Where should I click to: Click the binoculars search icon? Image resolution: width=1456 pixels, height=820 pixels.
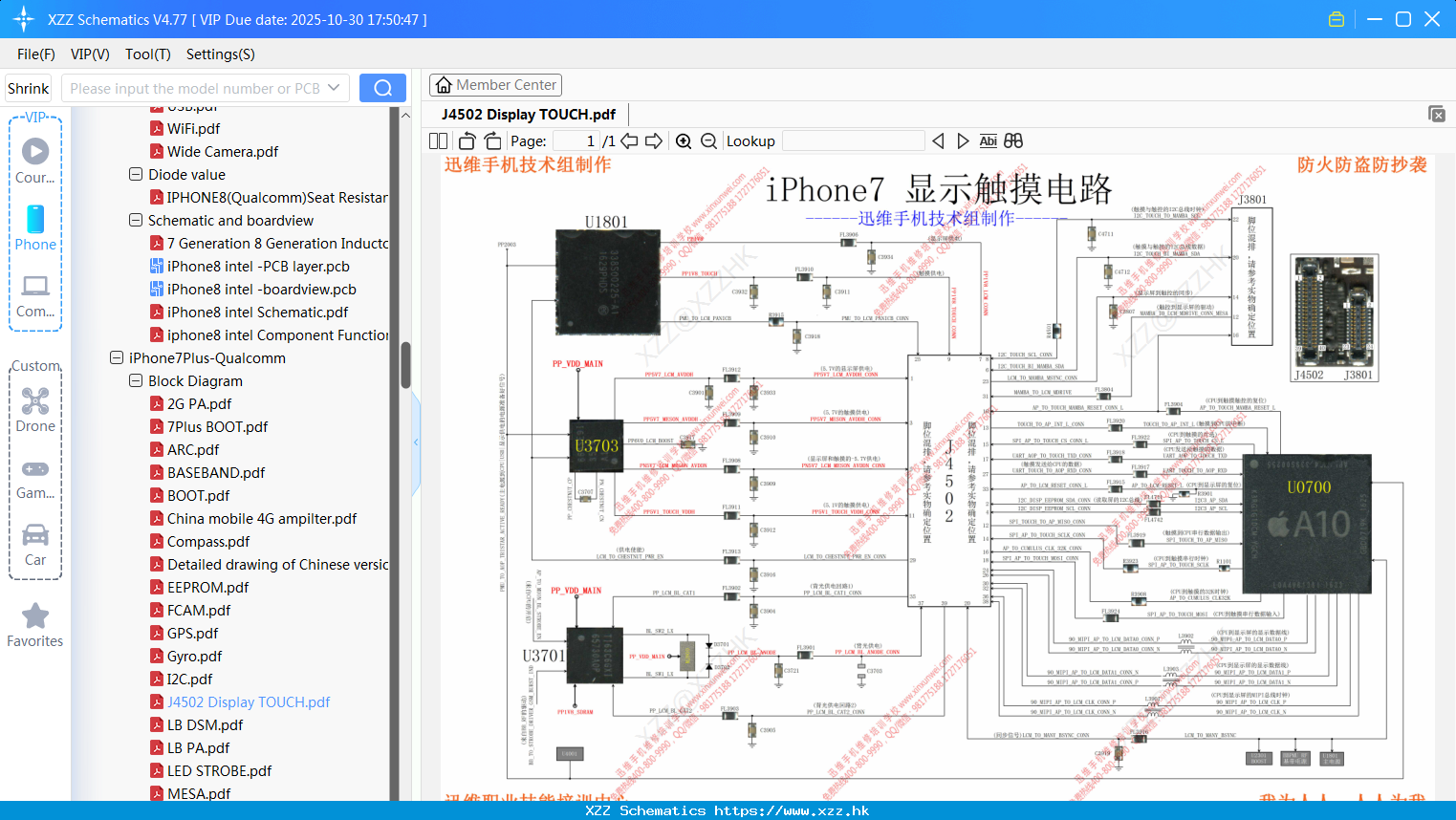tap(1013, 140)
